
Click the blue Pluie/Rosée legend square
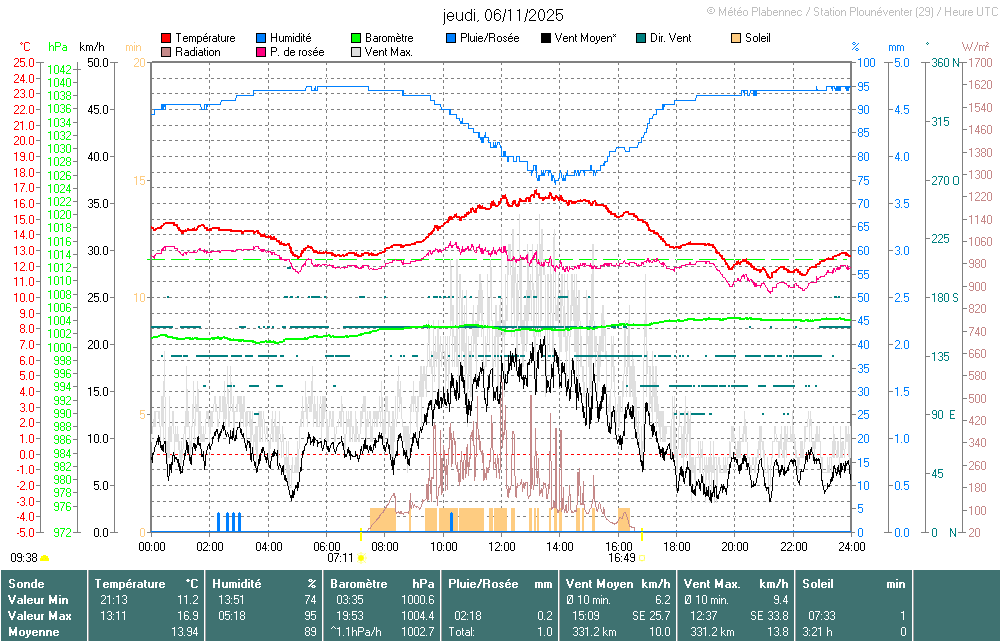tap(451, 38)
